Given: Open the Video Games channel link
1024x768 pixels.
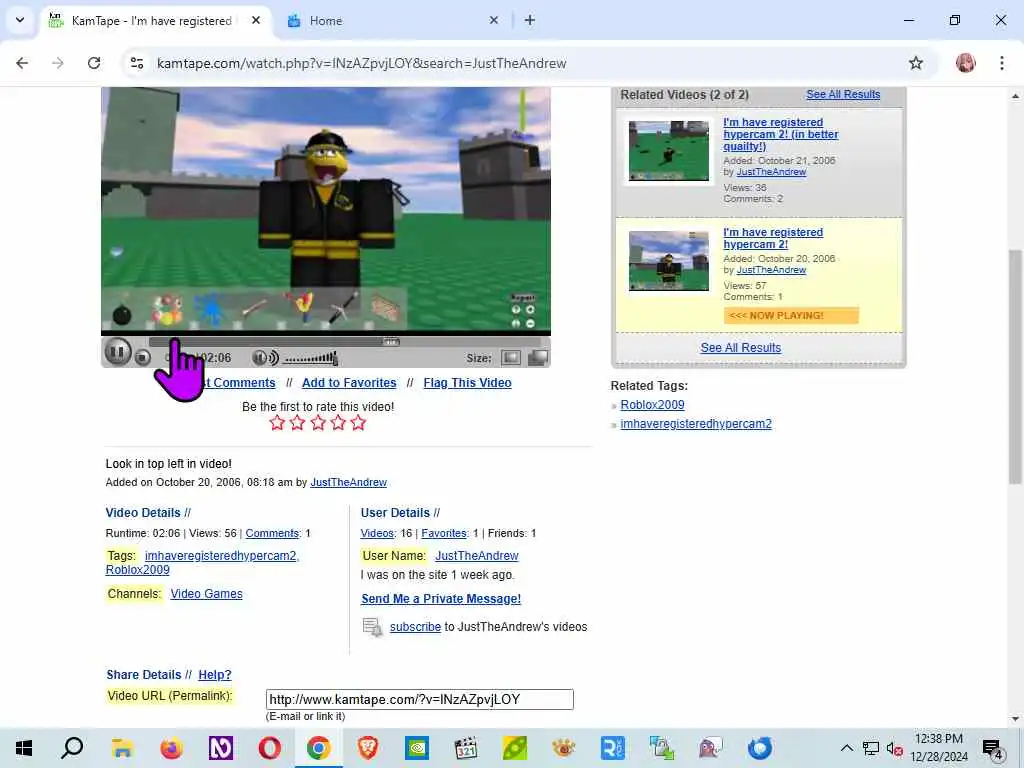Looking at the screenshot, I should pos(206,594).
